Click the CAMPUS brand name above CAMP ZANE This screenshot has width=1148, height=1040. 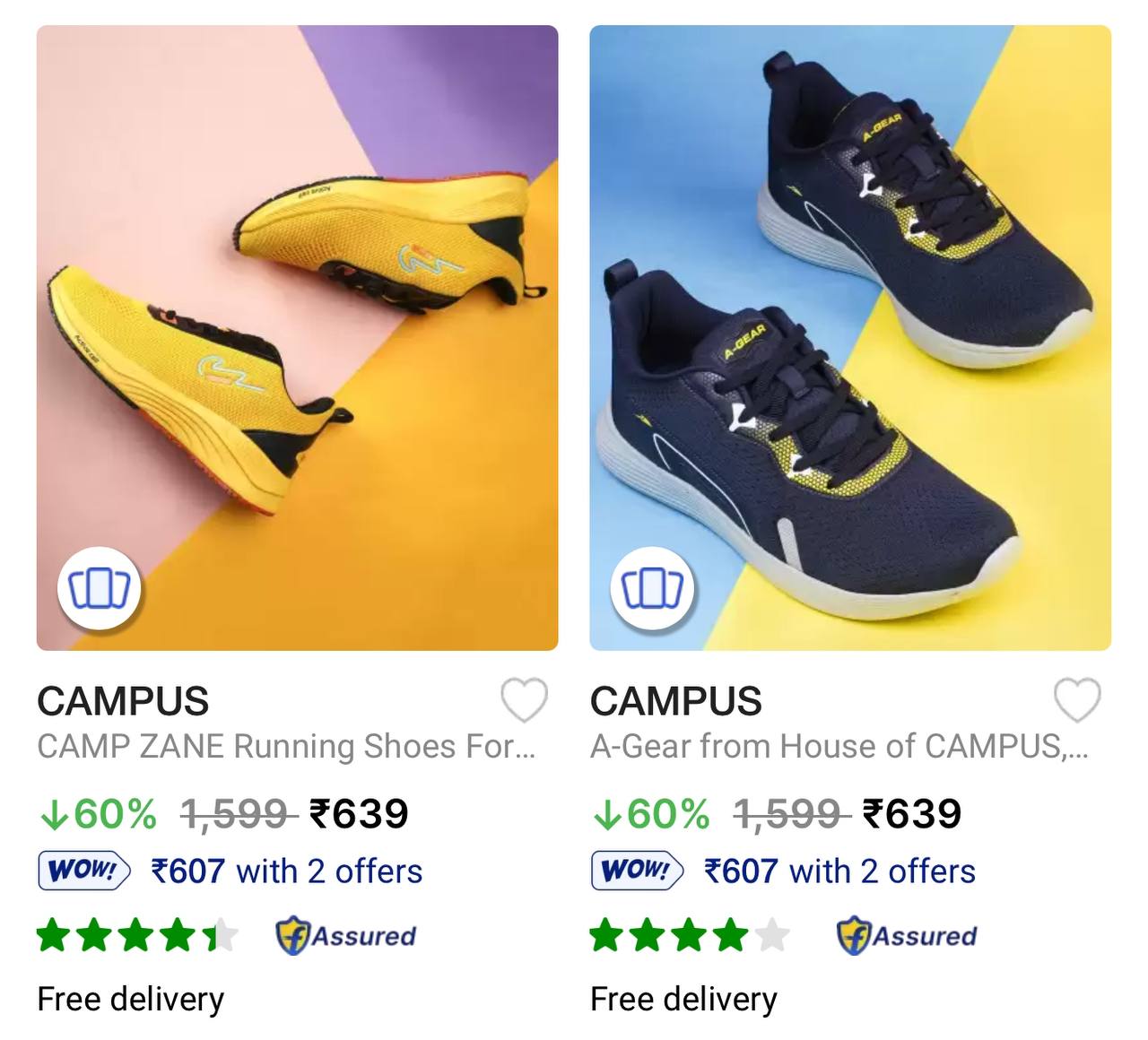123,701
